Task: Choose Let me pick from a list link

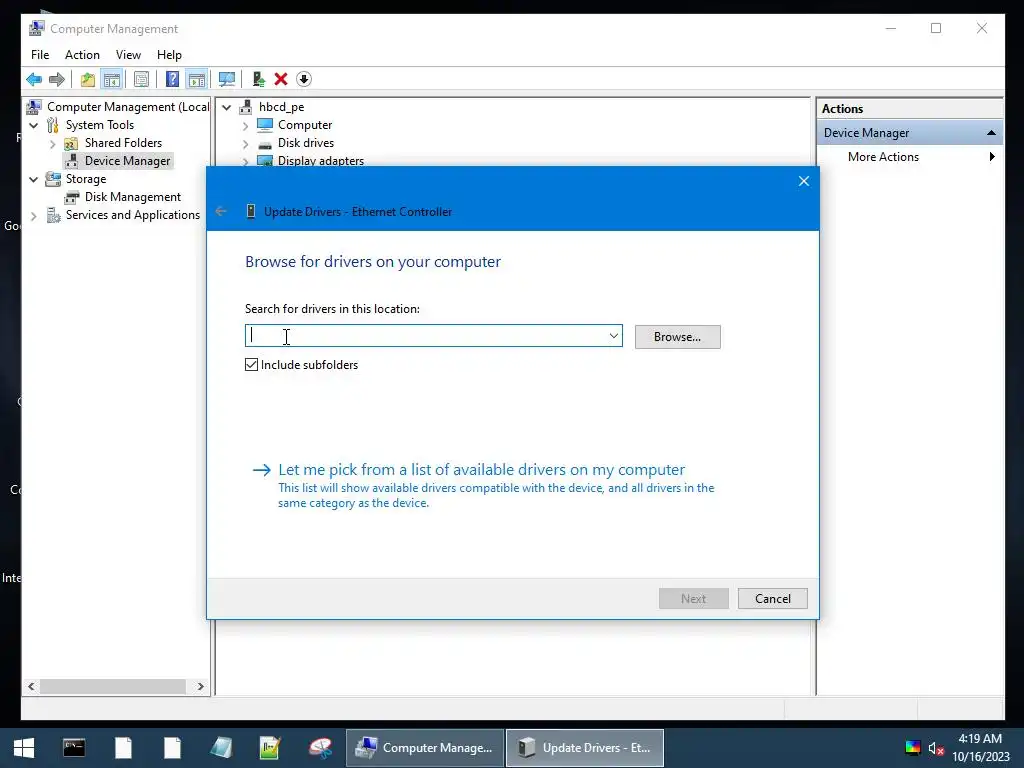Action: coord(481,470)
